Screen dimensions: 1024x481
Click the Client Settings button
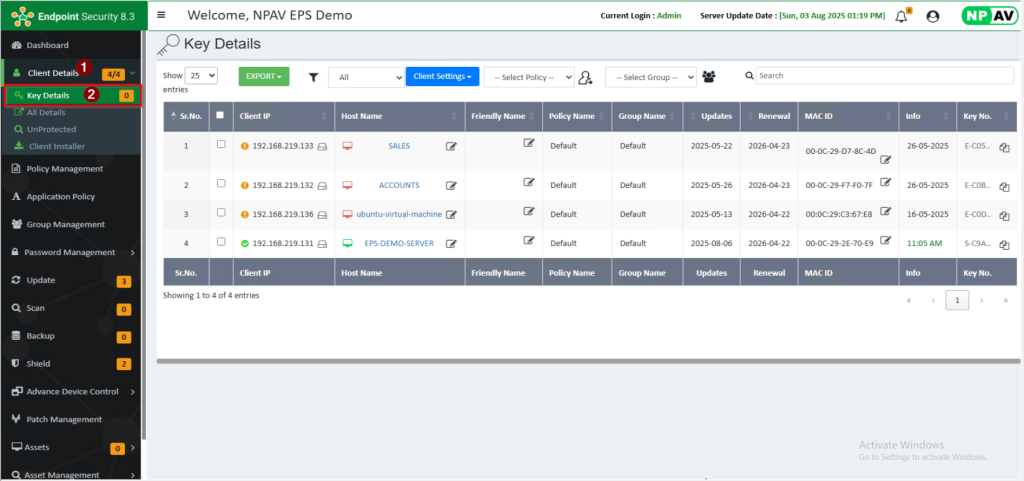coord(442,76)
